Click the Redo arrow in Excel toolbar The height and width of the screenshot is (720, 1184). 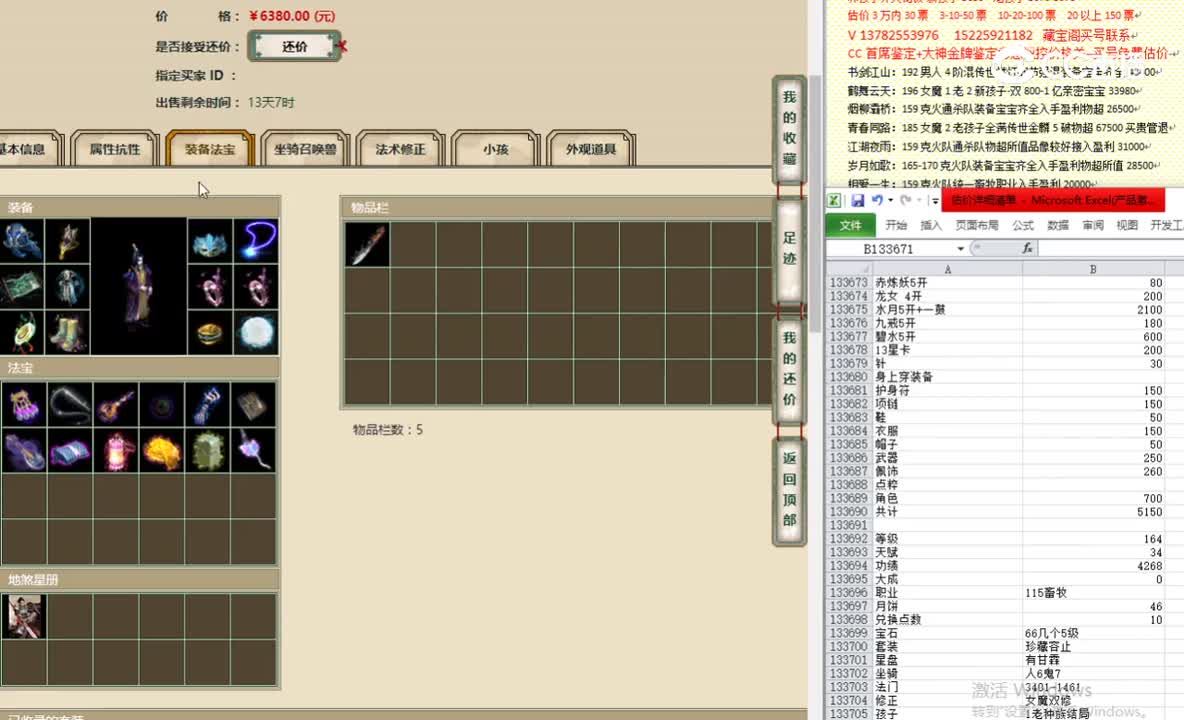click(x=905, y=201)
